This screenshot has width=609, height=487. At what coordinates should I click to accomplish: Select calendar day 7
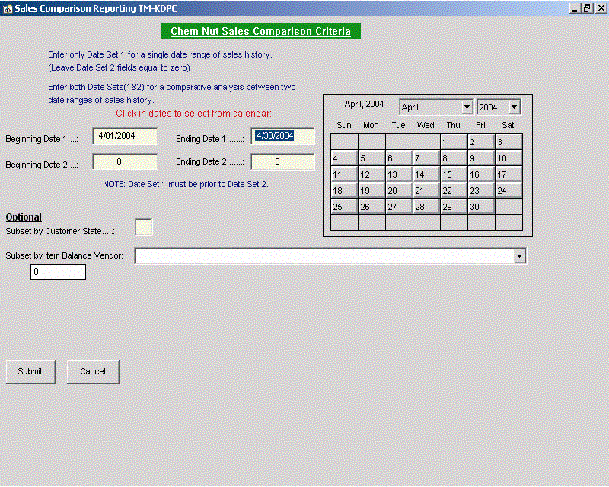tap(426, 158)
